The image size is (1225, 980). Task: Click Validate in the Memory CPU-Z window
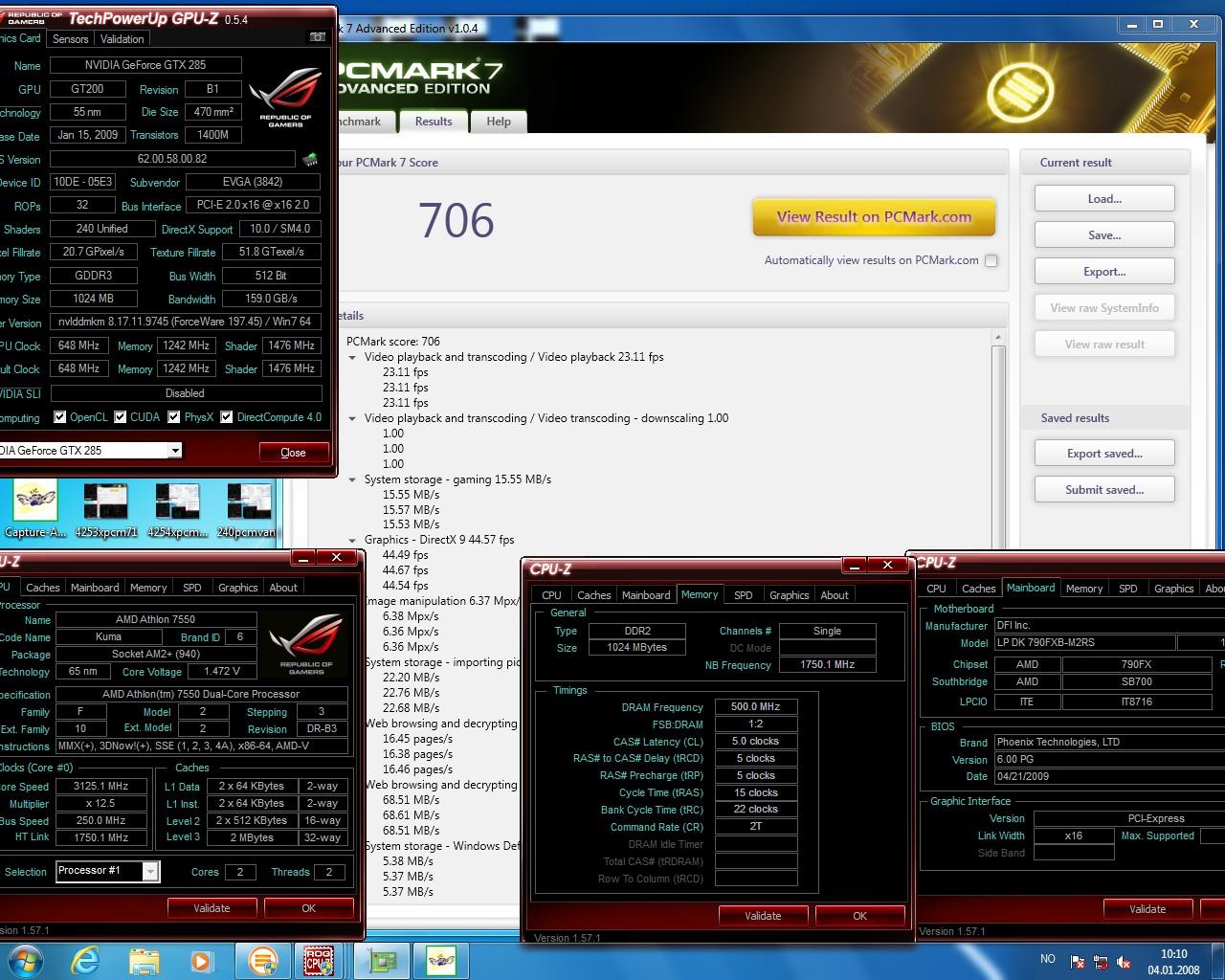763,916
